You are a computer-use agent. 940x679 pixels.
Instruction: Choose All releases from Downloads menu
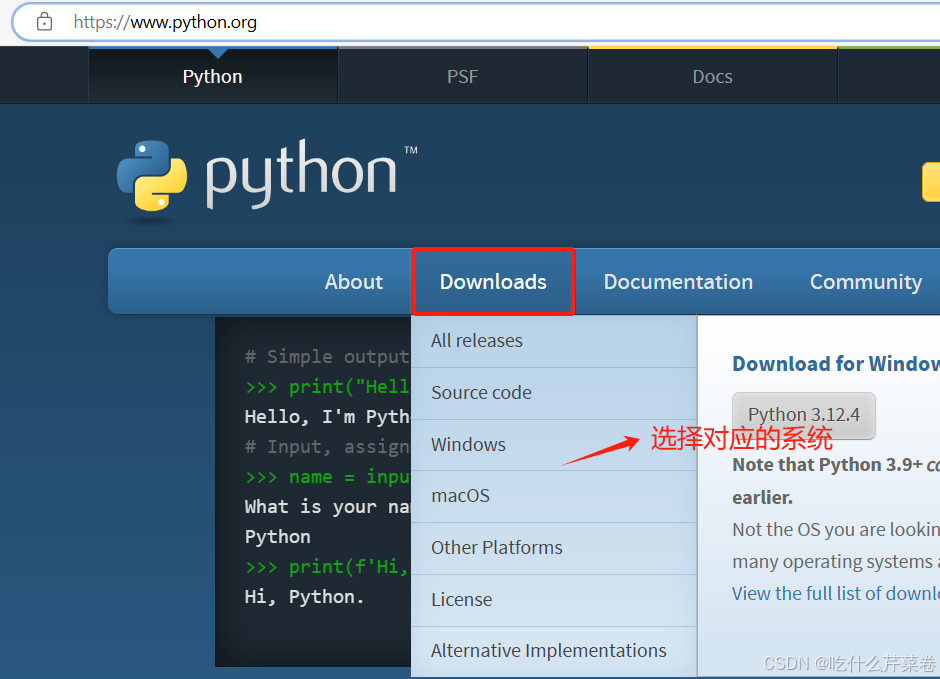(x=554, y=340)
